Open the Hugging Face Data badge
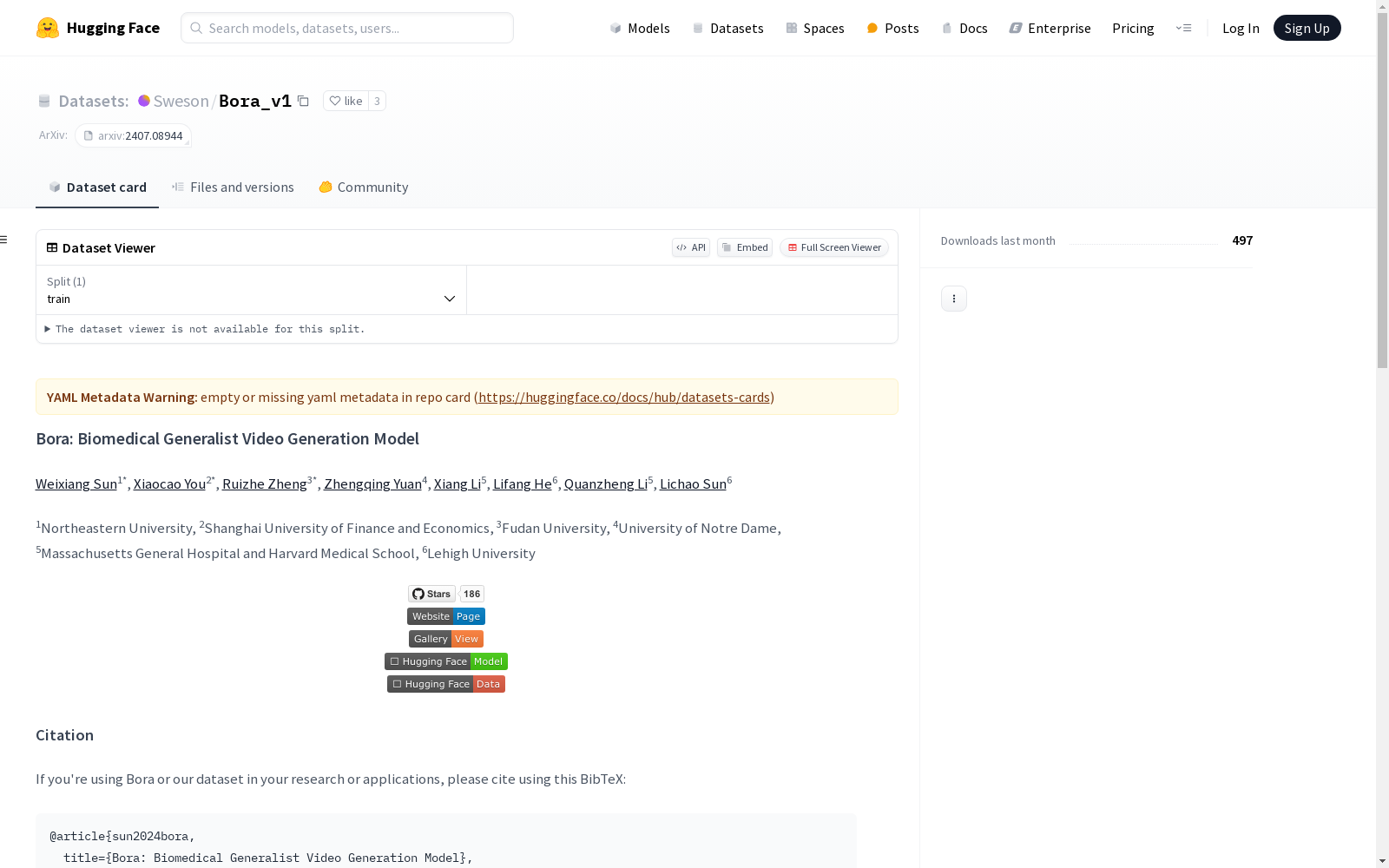Viewport: 1389px width, 868px height. click(x=446, y=684)
